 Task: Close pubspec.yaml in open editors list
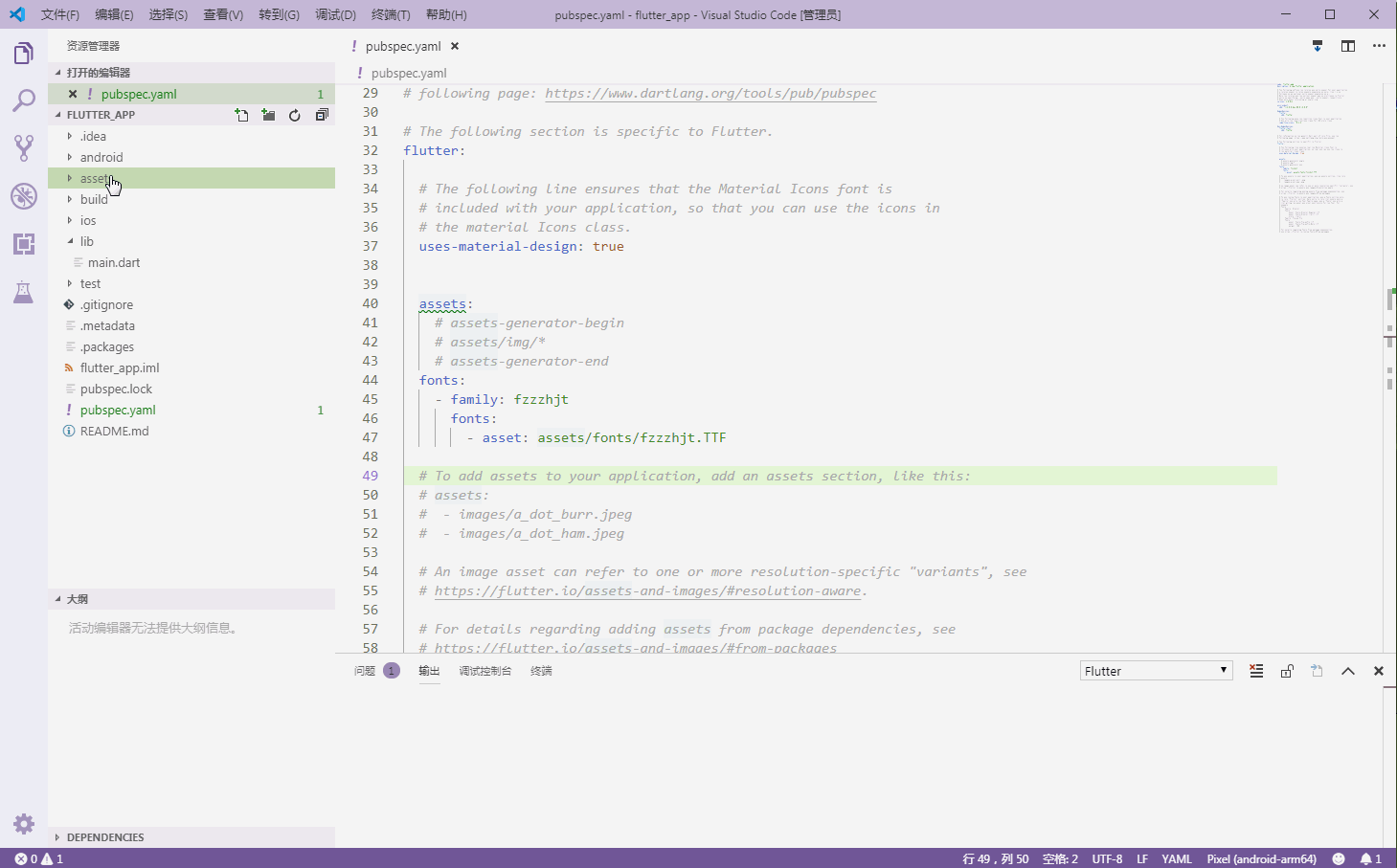pyautogui.click(x=73, y=94)
